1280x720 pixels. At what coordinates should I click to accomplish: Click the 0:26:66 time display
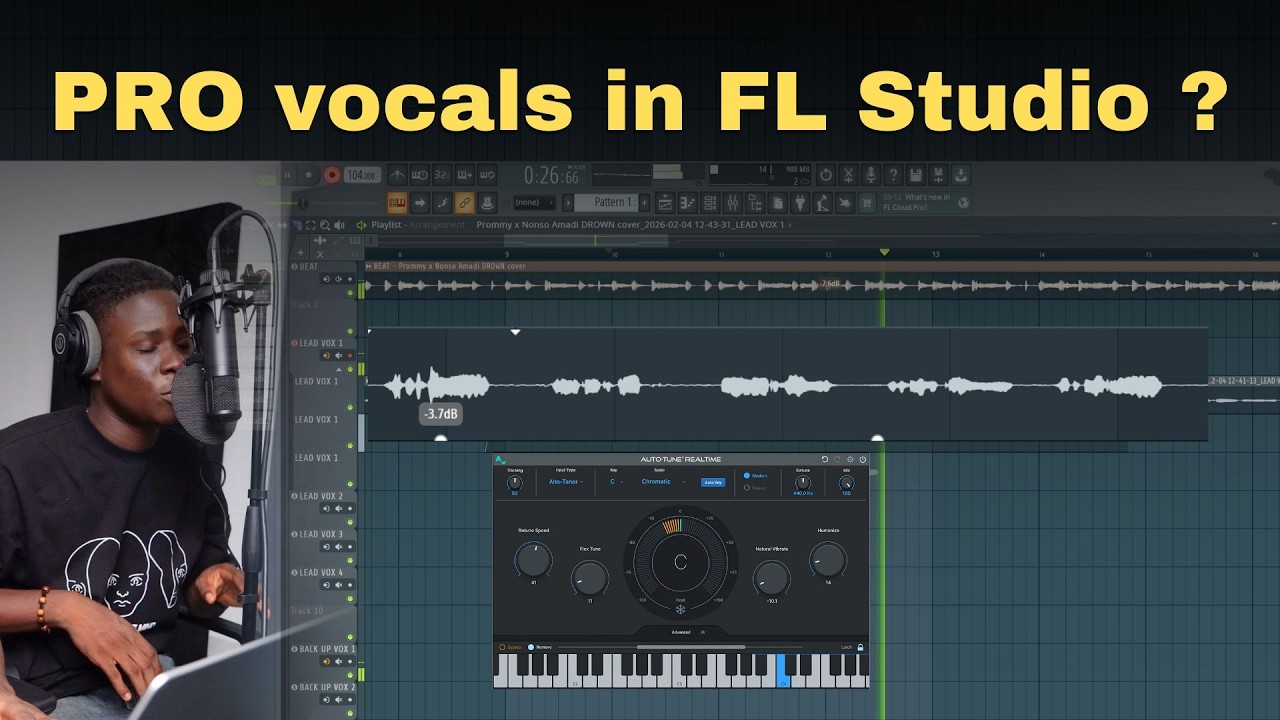click(x=553, y=175)
